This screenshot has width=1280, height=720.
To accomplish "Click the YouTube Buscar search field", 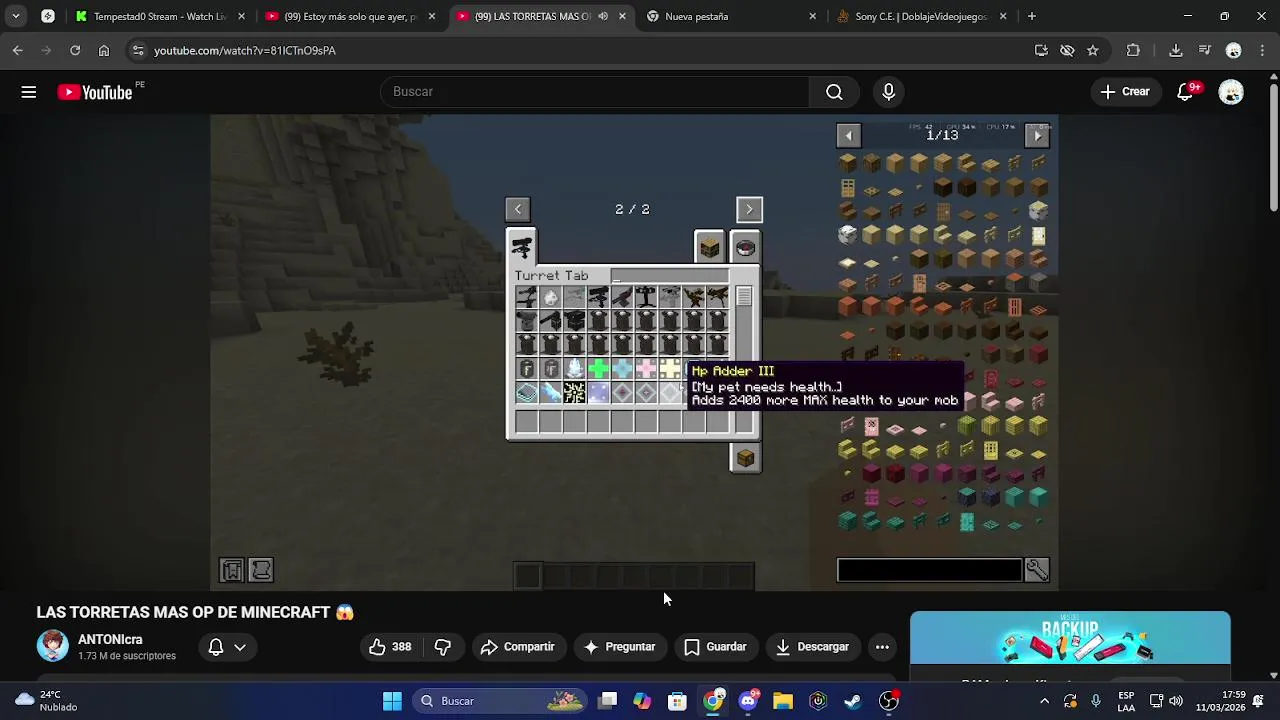I will (595, 92).
